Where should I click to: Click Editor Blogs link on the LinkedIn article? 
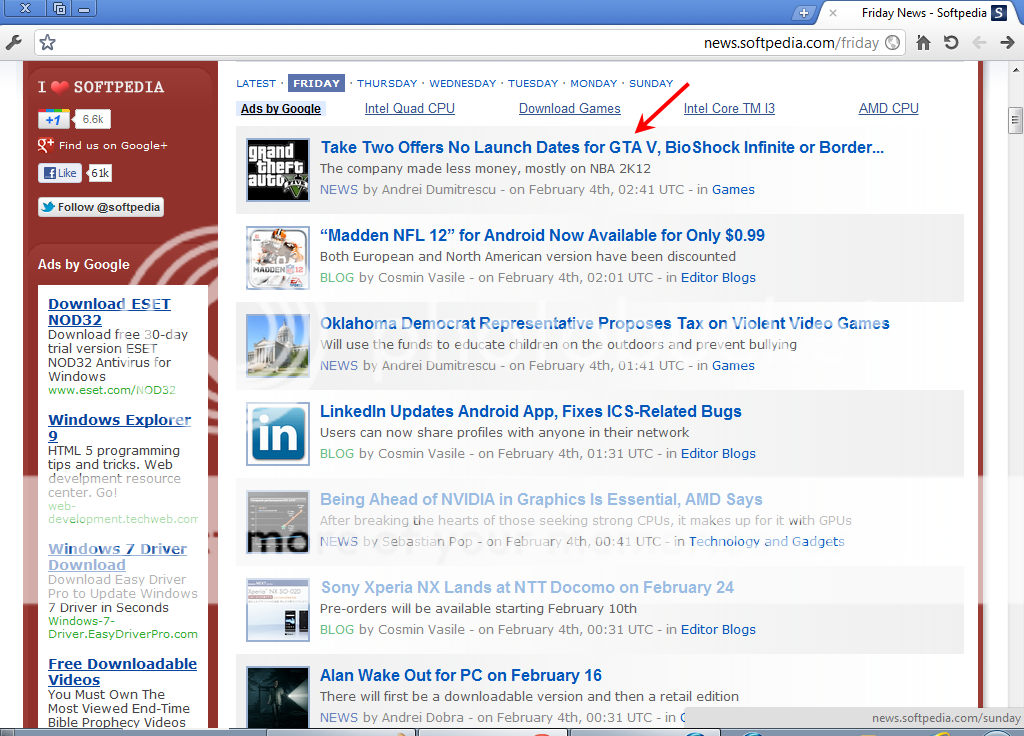pos(718,454)
